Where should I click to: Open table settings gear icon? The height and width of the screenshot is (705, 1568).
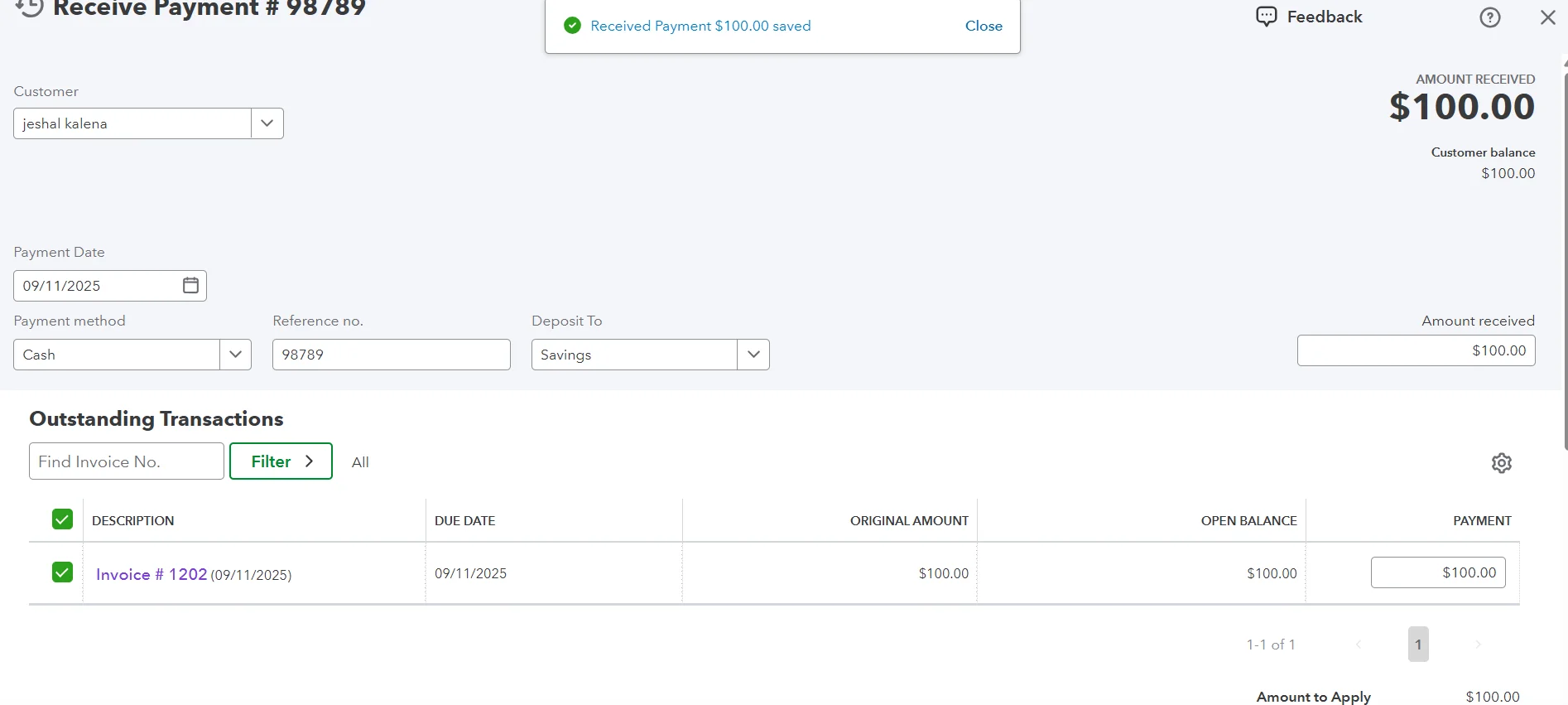(1501, 463)
